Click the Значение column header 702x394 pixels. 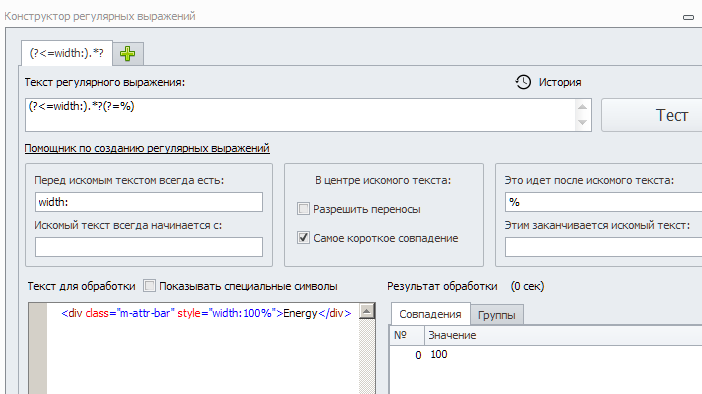[563, 335]
